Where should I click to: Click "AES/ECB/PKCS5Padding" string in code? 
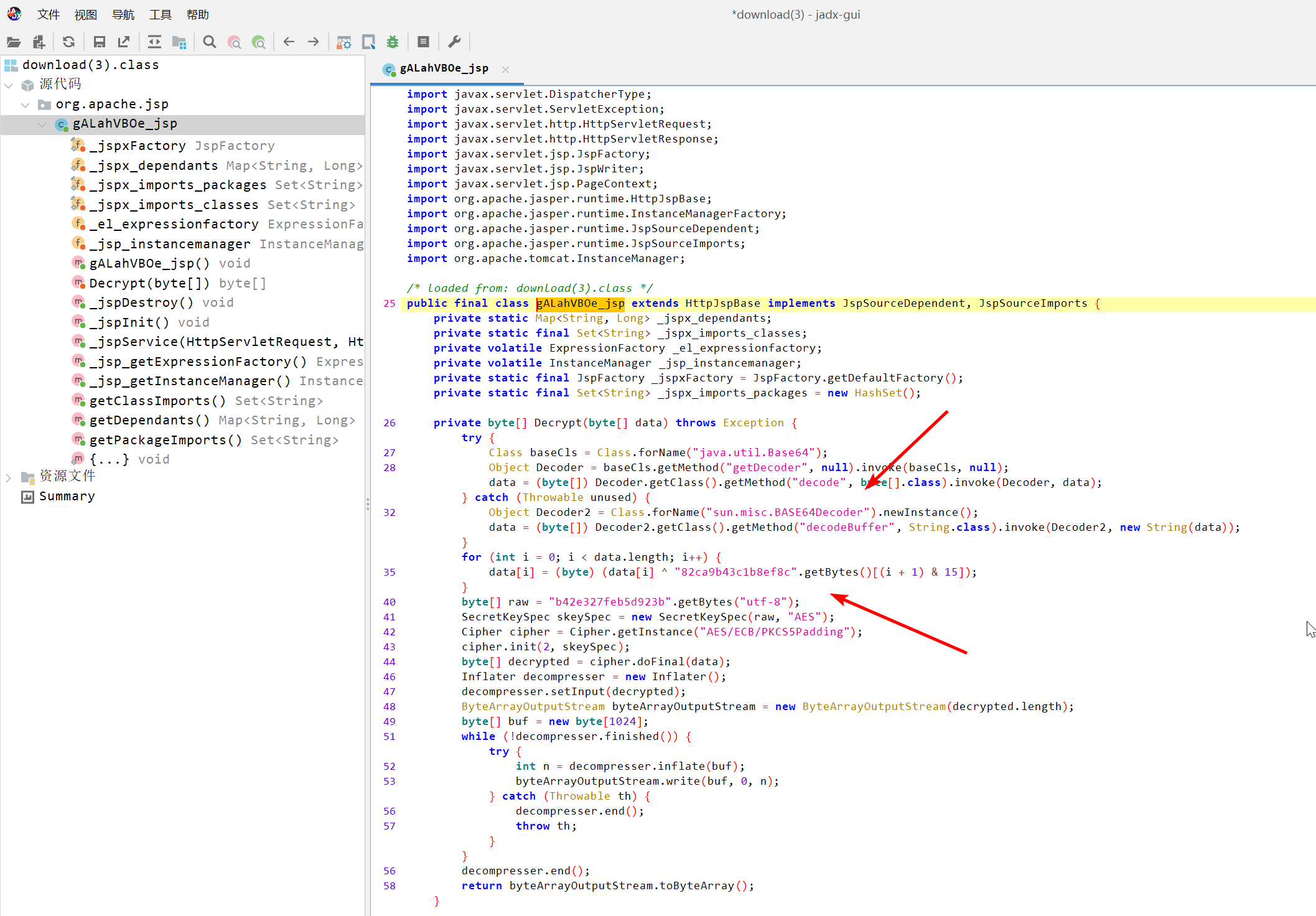coord(774,632)
